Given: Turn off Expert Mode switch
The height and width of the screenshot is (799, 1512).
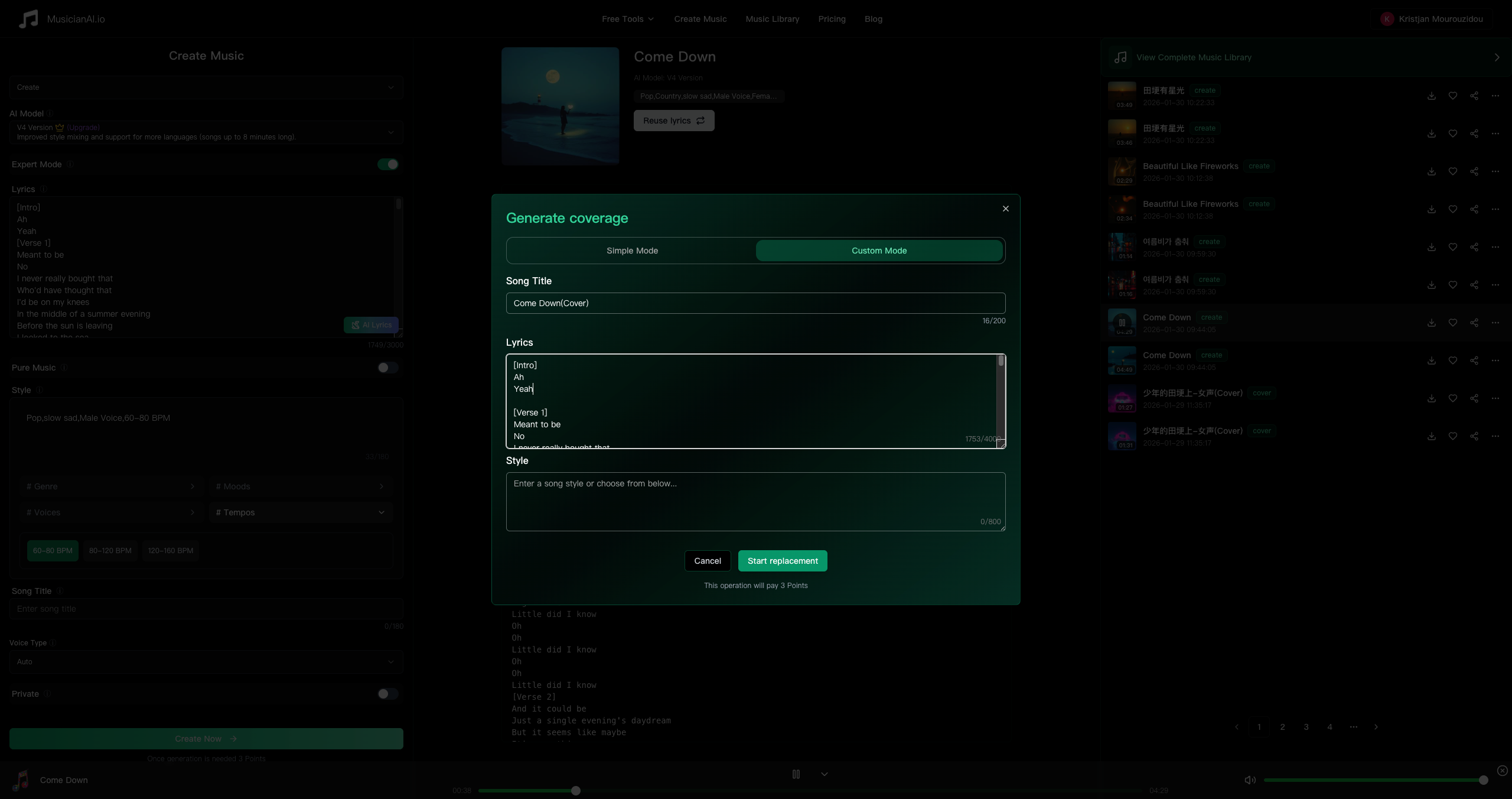Looking at the screenshot, I should point(387,164).
